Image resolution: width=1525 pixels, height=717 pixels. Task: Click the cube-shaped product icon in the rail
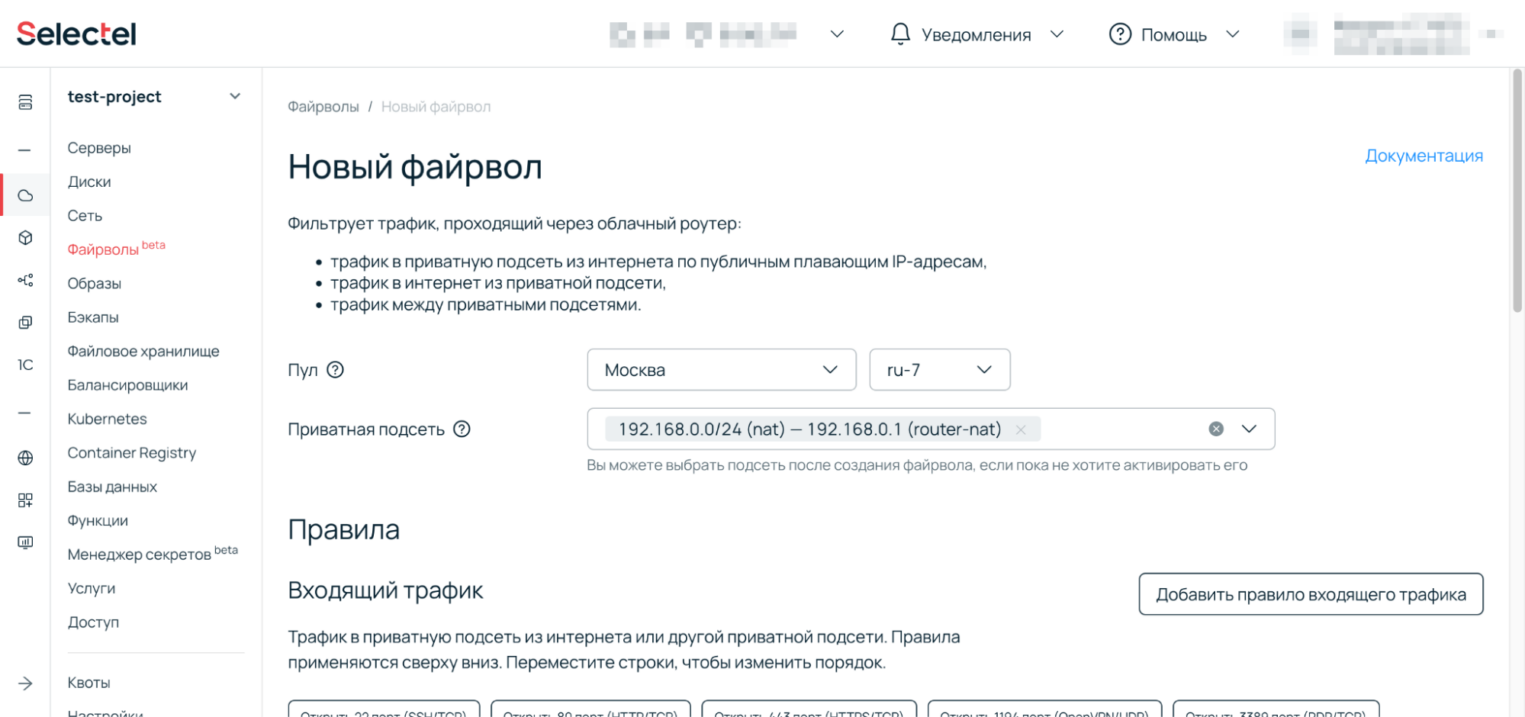tap(25, 238)
